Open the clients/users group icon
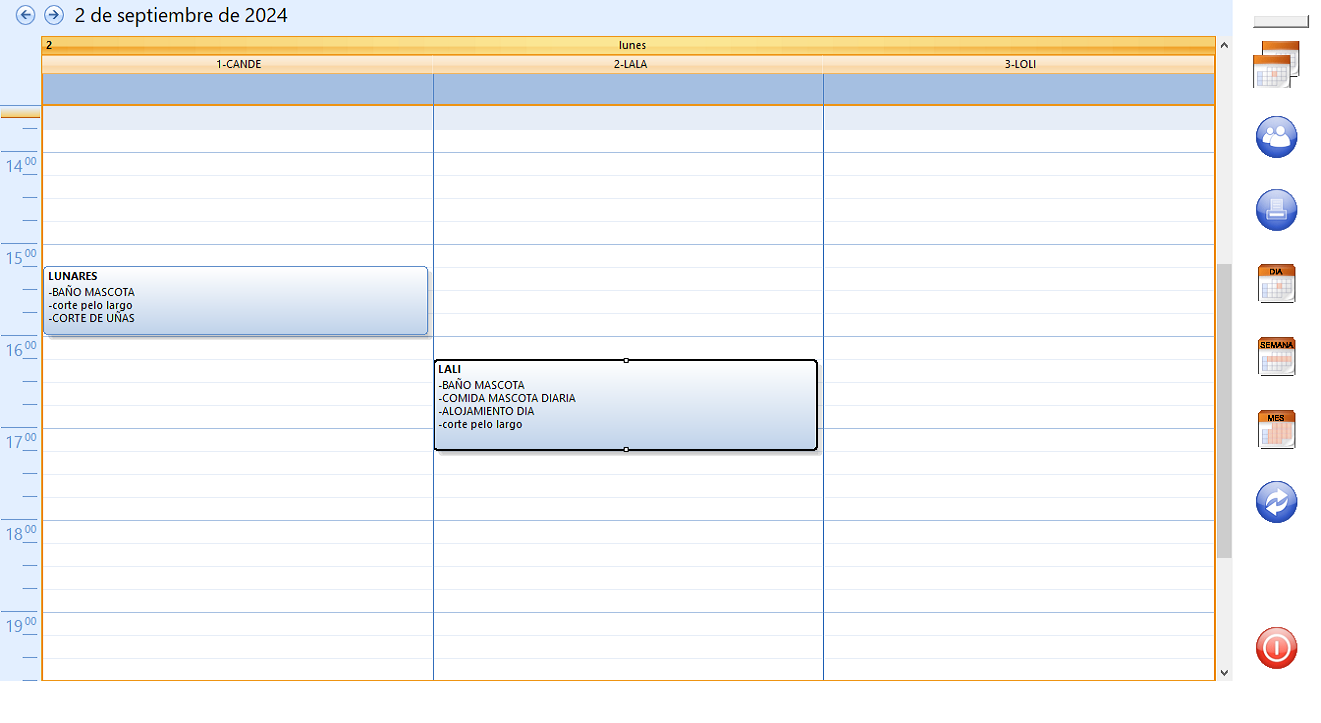Viewport: 1321px width, 723px height. tap(1276, 137)
